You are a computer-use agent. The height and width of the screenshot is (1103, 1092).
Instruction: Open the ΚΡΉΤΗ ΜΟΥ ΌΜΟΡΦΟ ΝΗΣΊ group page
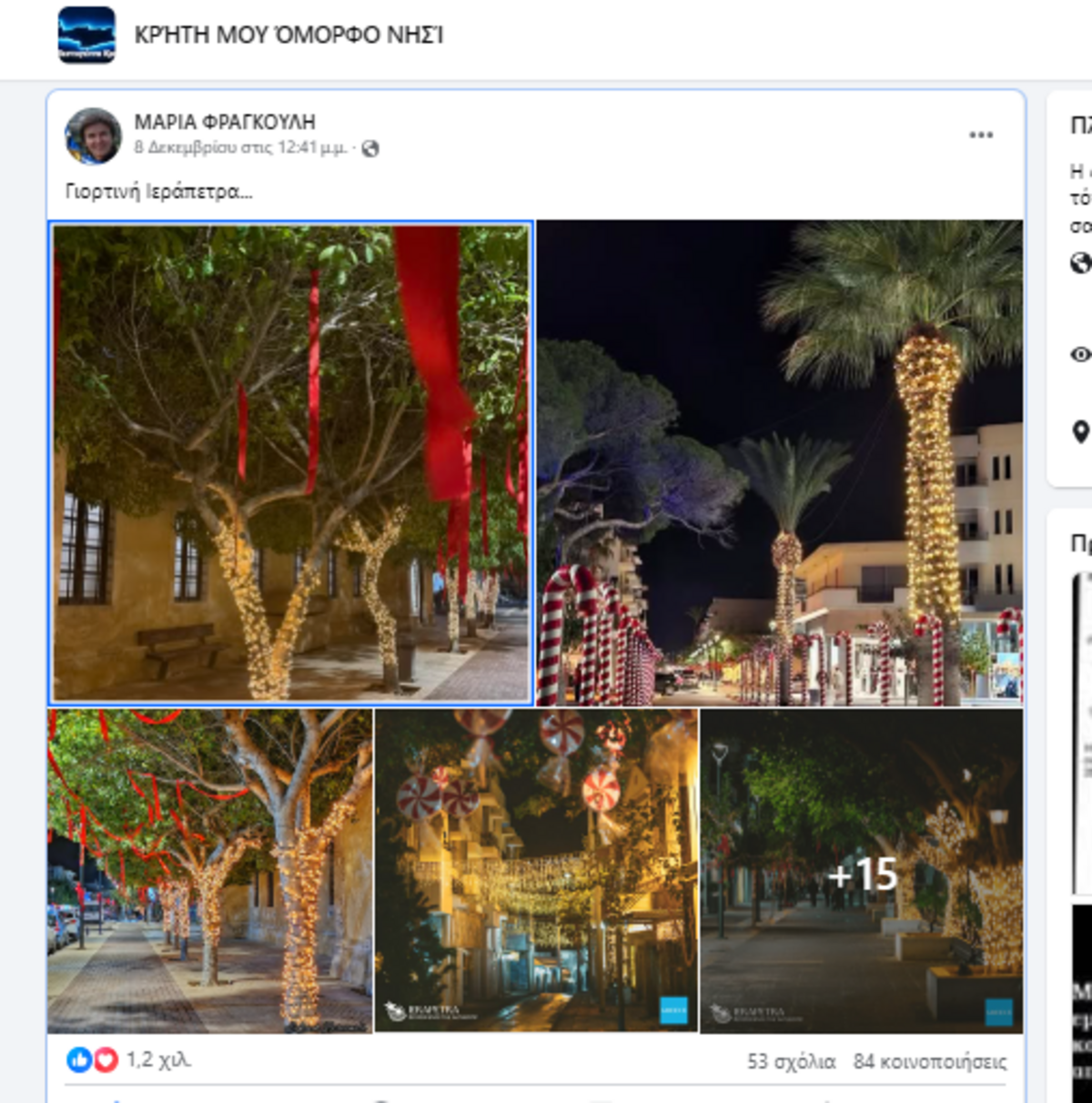tap(288, 35)
